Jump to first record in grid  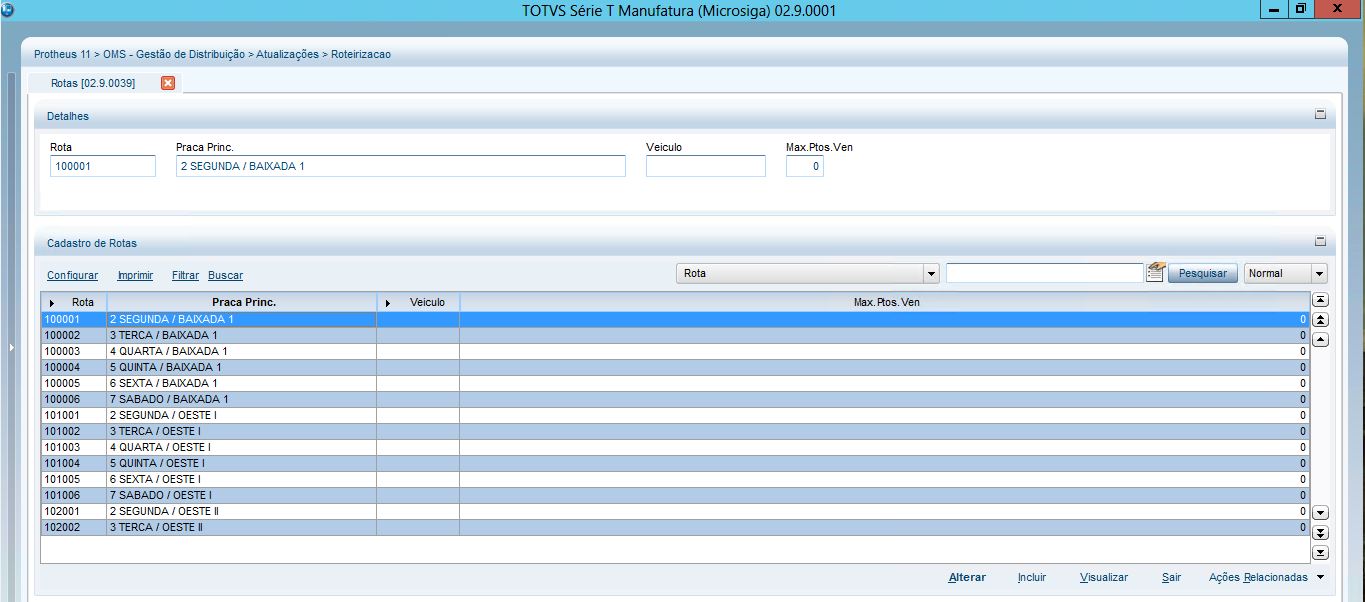tap(1320, 299)
